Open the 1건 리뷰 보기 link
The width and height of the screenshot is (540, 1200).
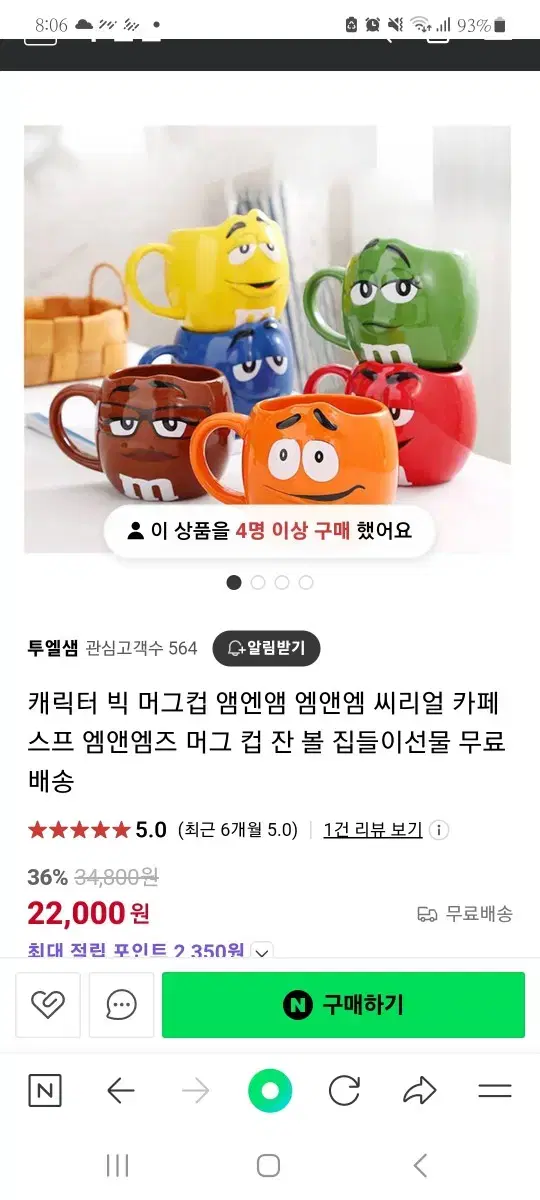click(x=372, y=830)
